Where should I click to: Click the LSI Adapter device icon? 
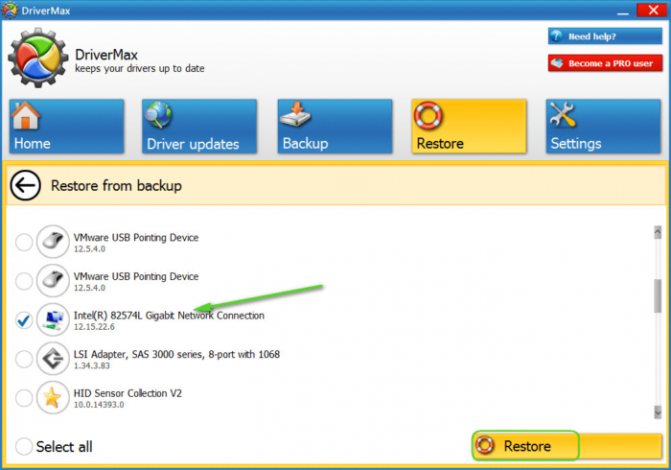pyautogui.click(x=53, y=359)
